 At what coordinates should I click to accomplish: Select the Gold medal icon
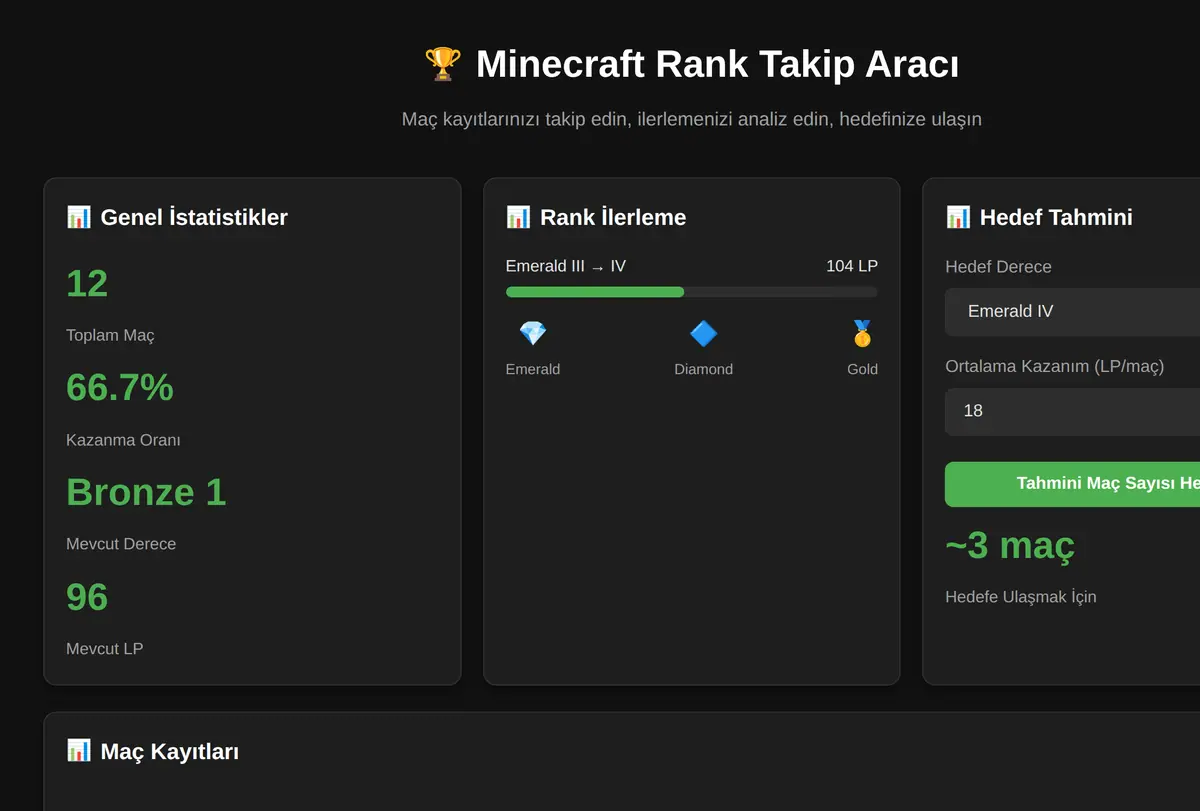click(x=862, y=334)
